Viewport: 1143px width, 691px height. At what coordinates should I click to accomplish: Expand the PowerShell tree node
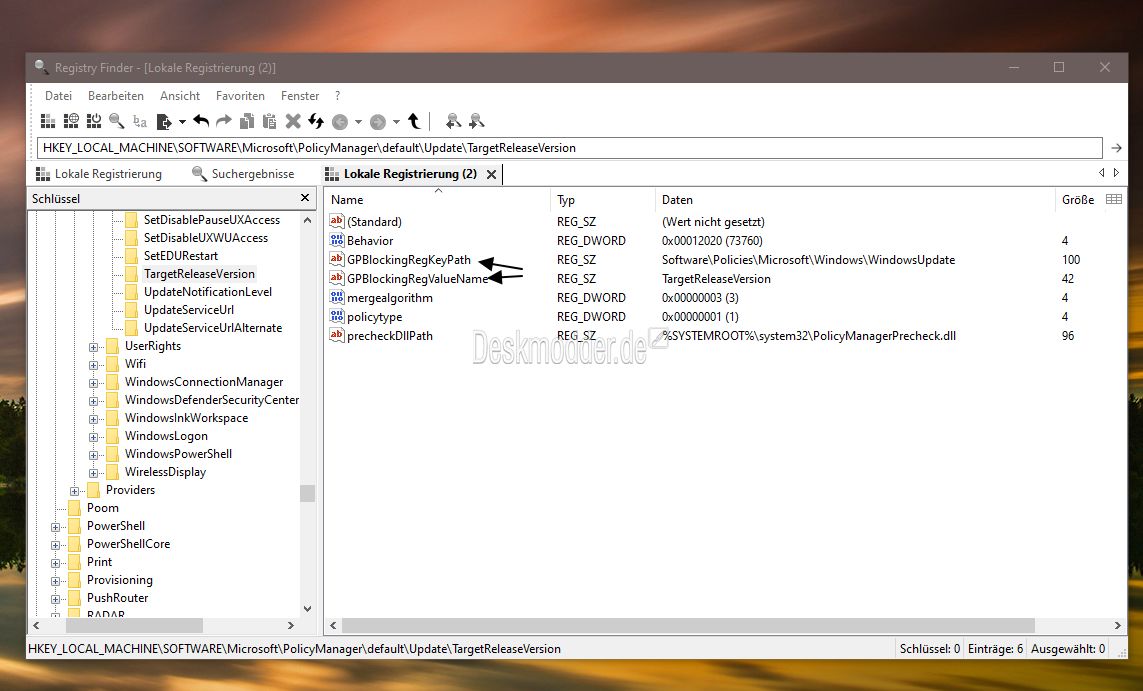pos(56,526)
